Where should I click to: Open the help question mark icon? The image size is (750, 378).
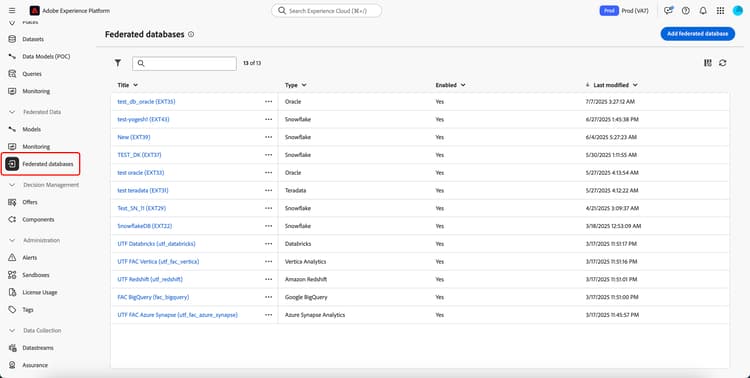[x=686, y=11]
